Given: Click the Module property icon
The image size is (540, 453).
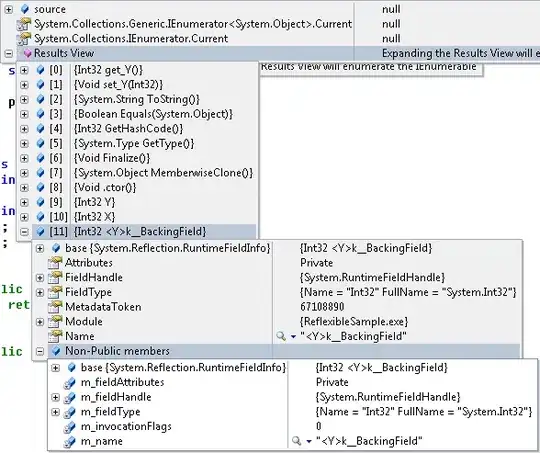Looking at the screenshot, I should click(55, 322).
